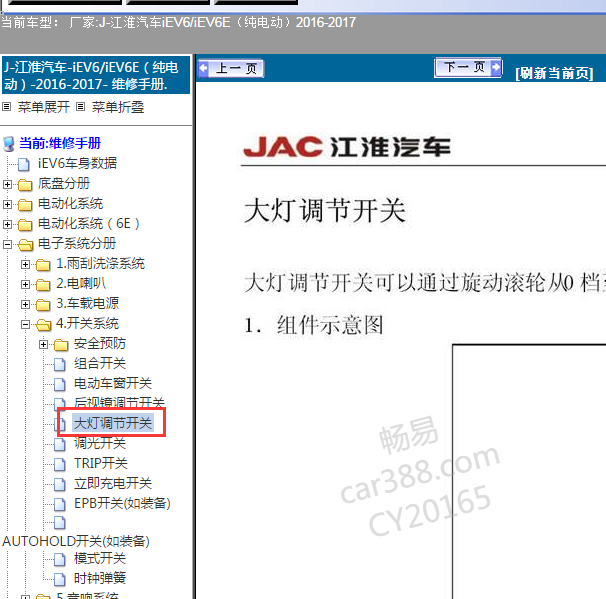Open the 电动车窗开关 page
Viewport: 606px width, 599px height.
tap(113, 384)
